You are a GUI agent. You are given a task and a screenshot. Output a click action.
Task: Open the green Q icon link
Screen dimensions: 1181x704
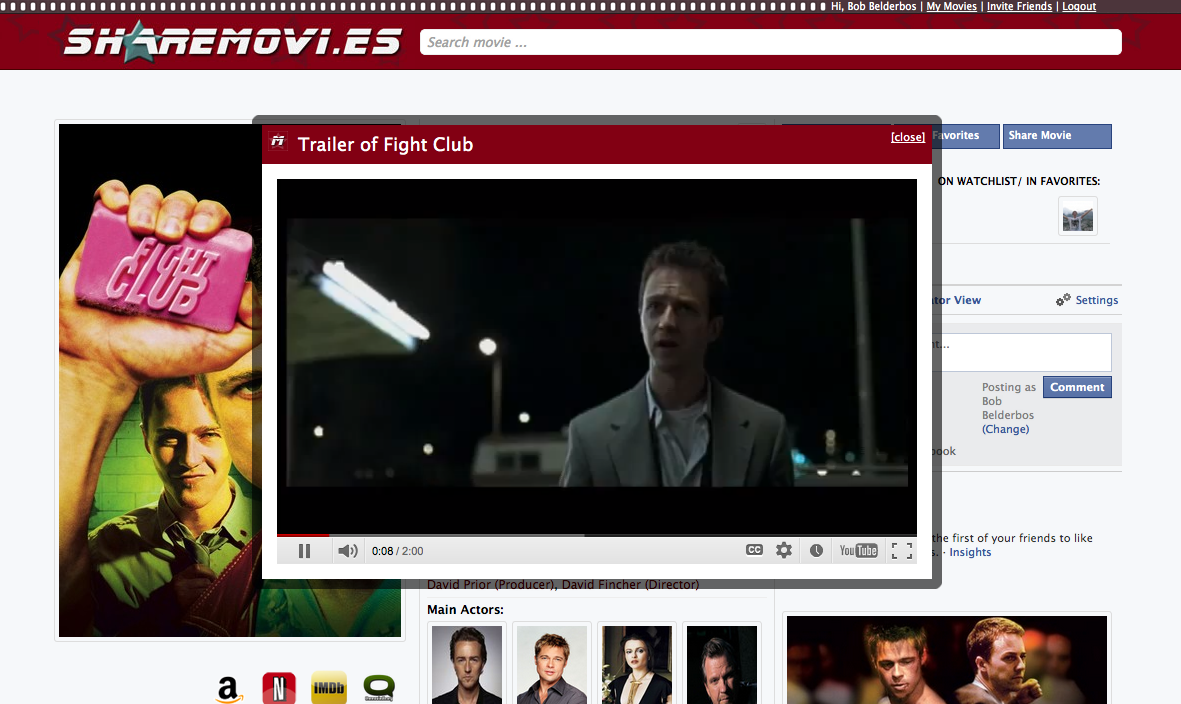379,688
